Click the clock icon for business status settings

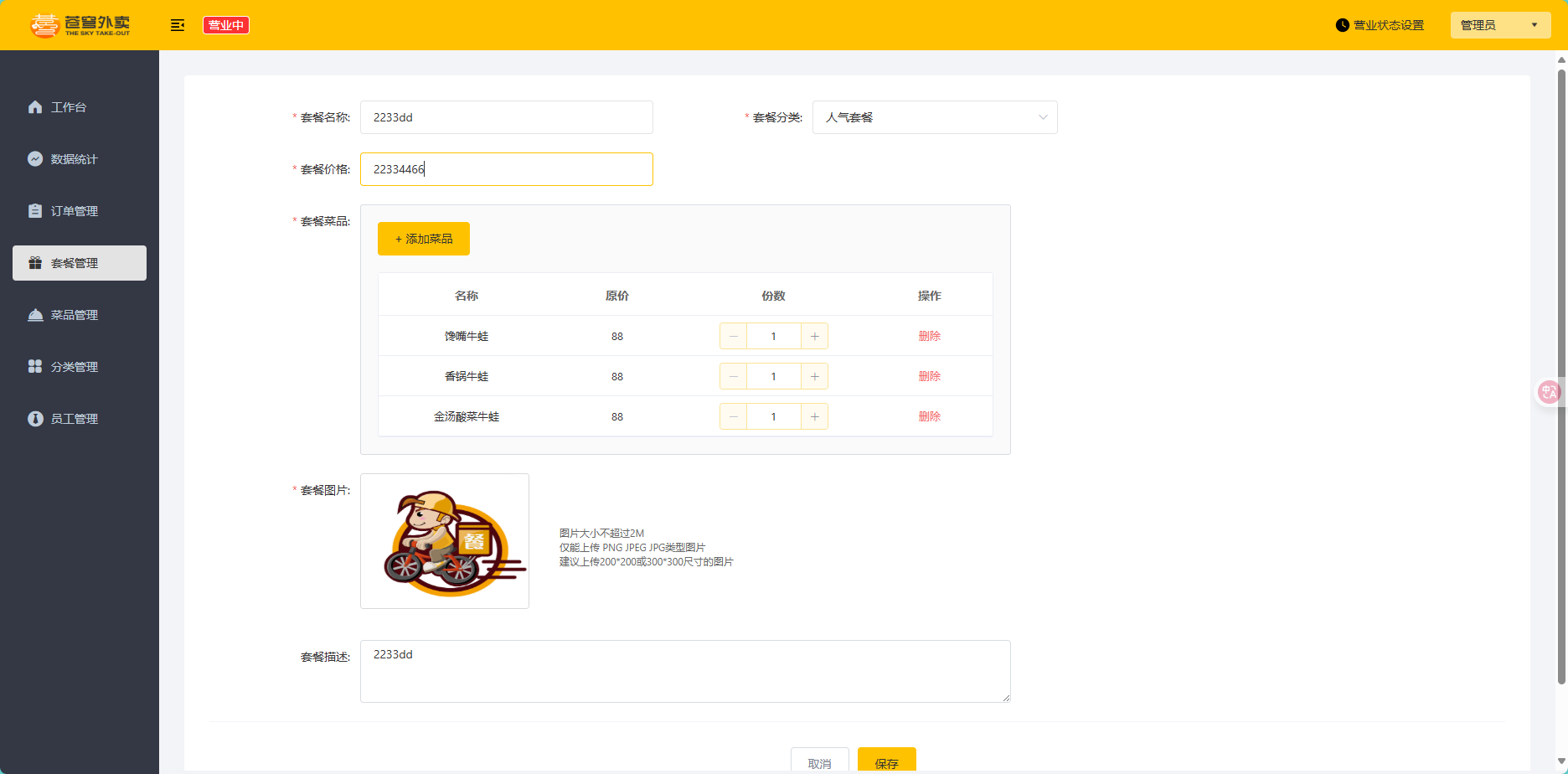click(x=1342, y=25)
